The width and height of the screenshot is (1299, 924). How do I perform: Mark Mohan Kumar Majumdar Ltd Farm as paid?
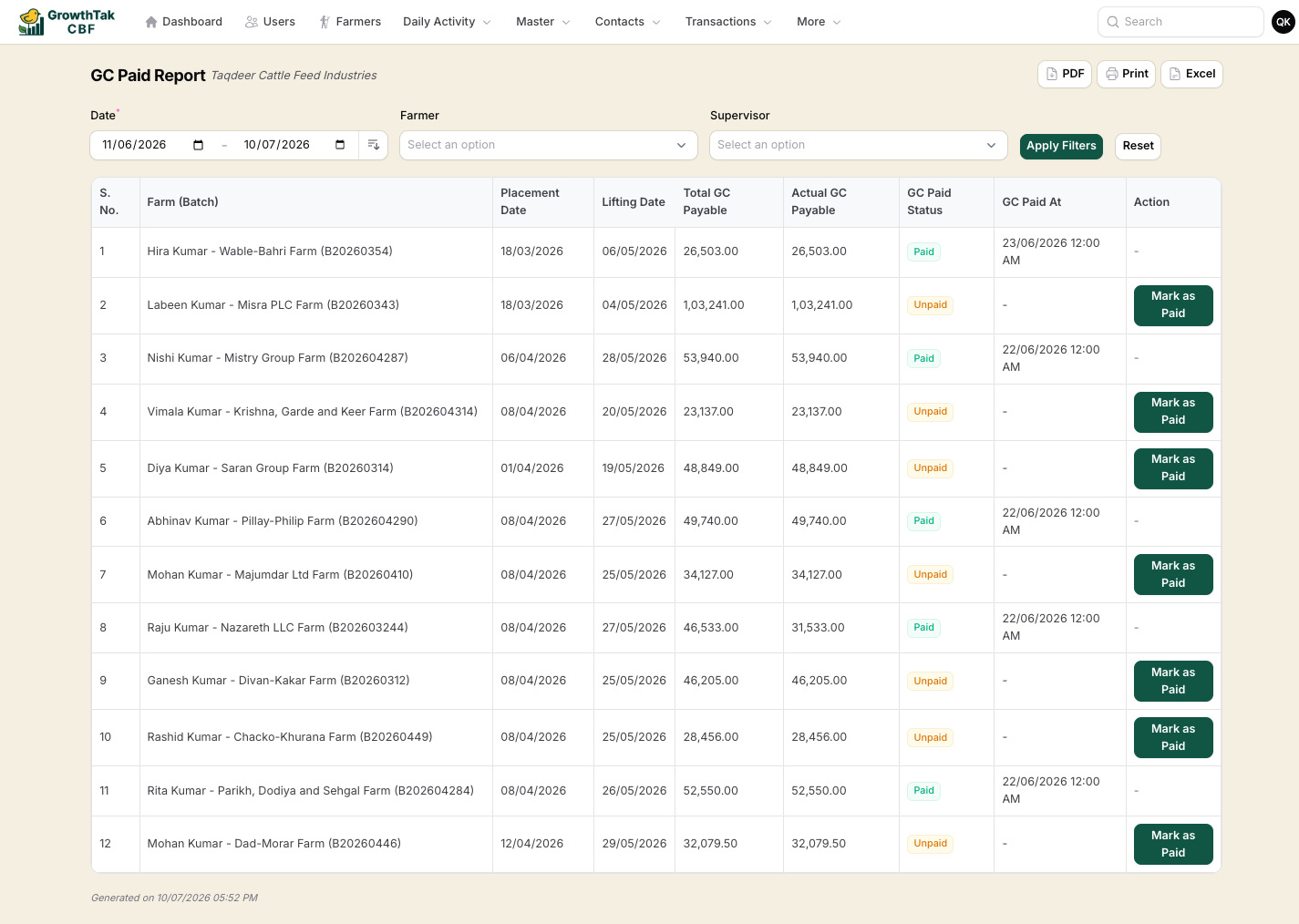tap(1173, 575)
